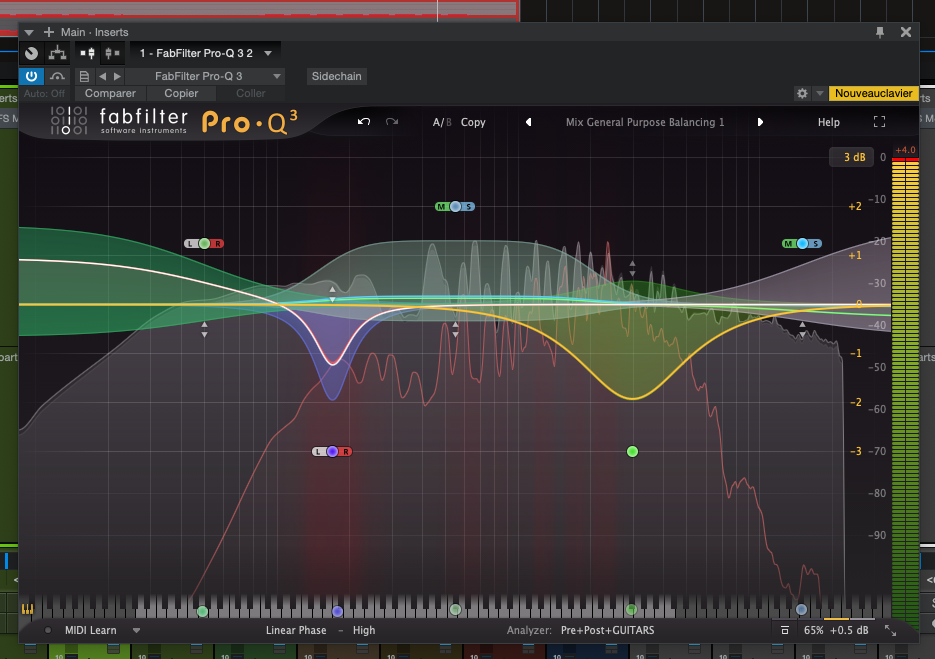Open the FabFilter Pro-Q 3 preset dropdown
Screen dimensions: 935x659
click(x=204, y=76)
